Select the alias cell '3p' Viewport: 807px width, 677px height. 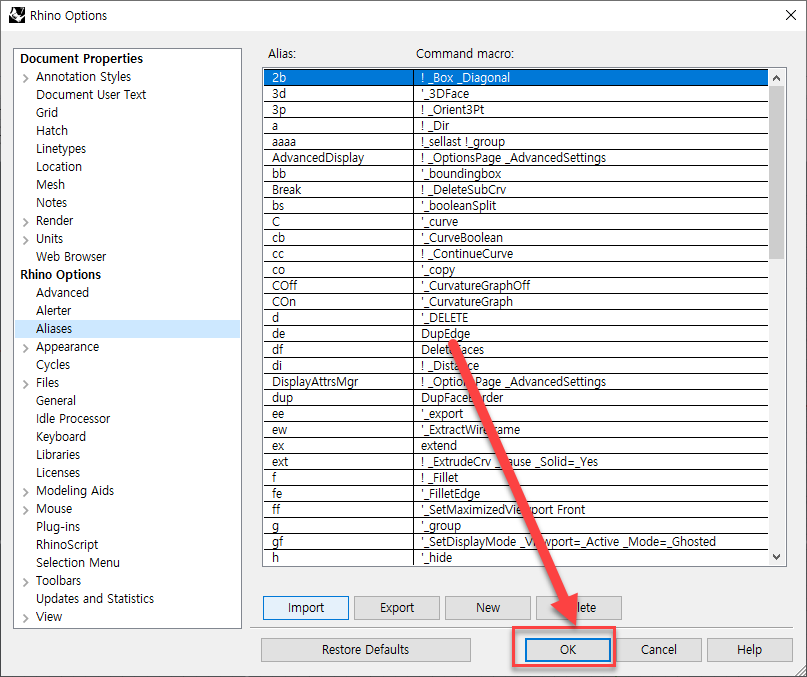point(339,110)
